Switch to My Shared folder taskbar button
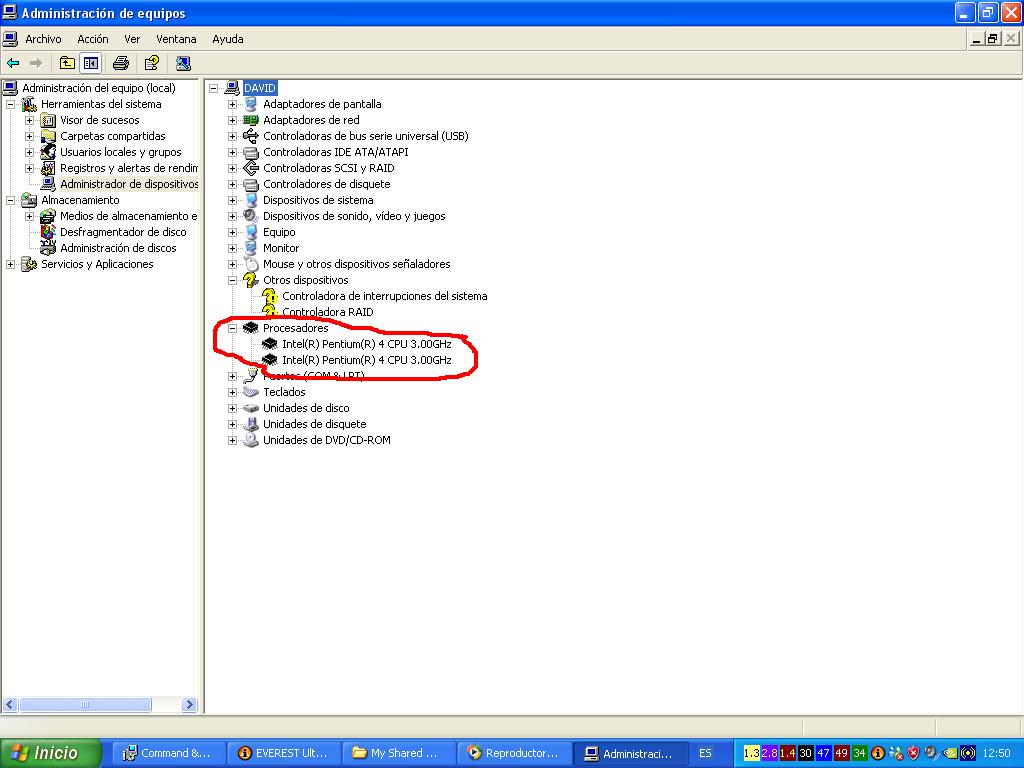Viewport: 1024px width, 768px height. point(400,753)
